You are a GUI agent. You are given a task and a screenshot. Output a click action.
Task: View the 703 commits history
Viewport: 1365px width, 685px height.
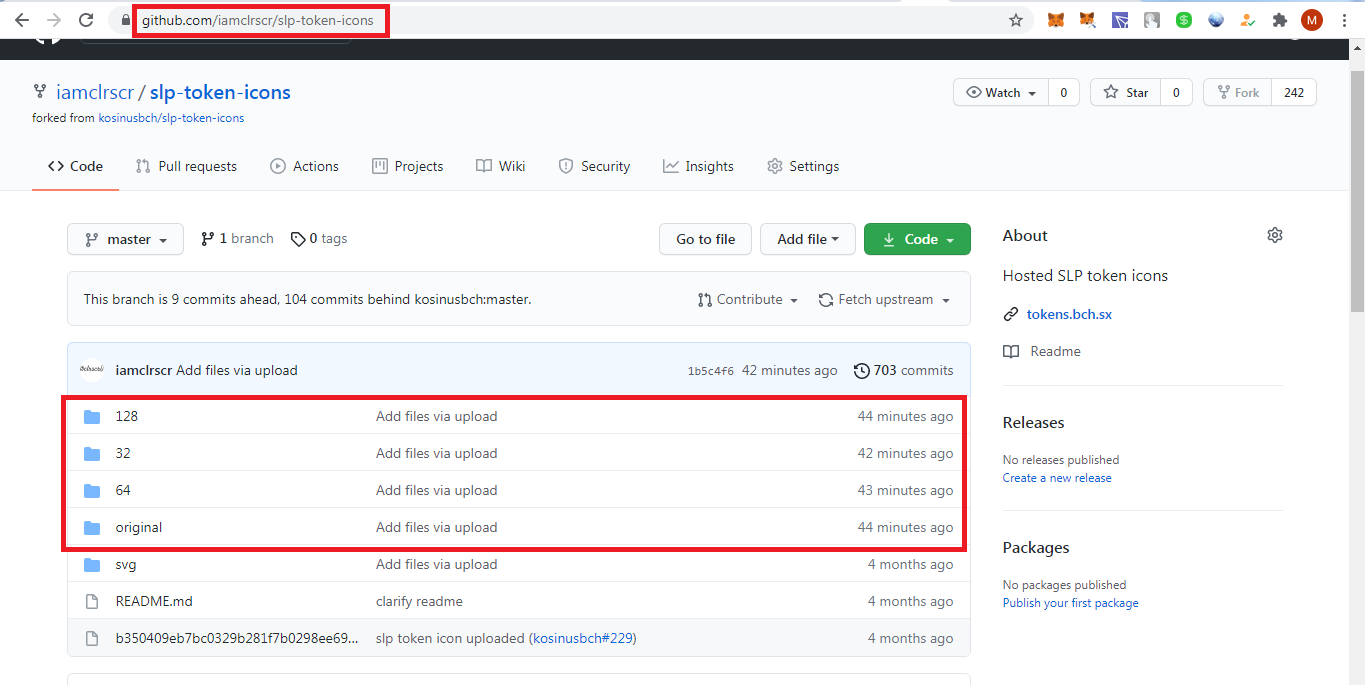point(903,370)
